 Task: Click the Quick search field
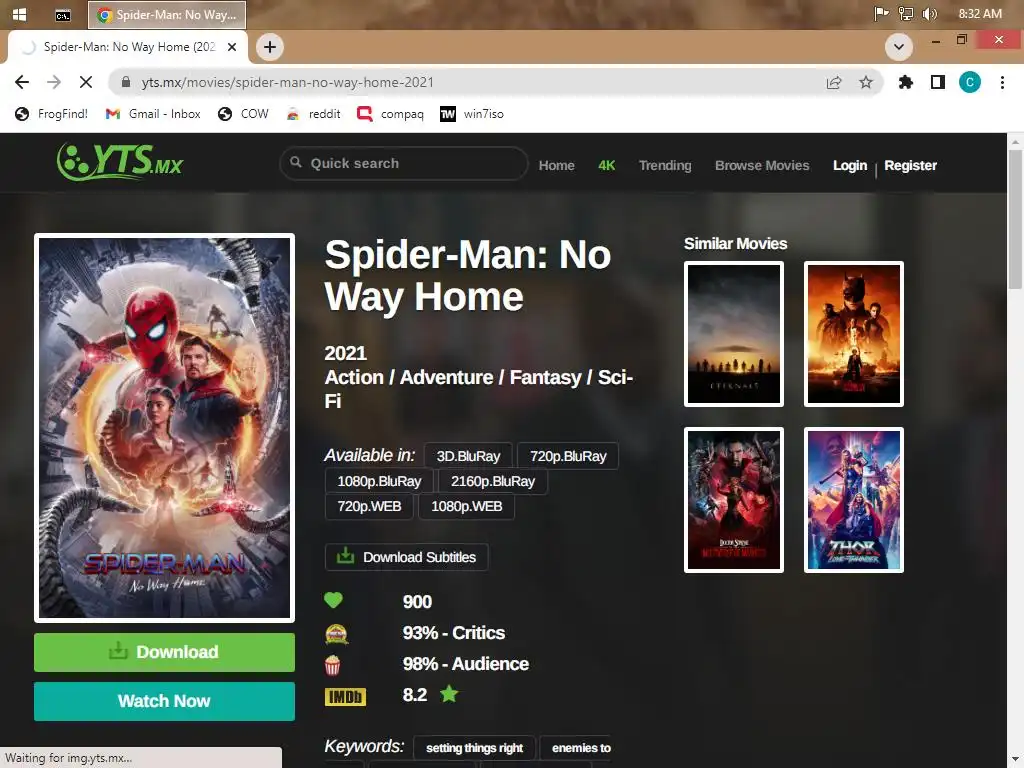(x=404, y=163)
